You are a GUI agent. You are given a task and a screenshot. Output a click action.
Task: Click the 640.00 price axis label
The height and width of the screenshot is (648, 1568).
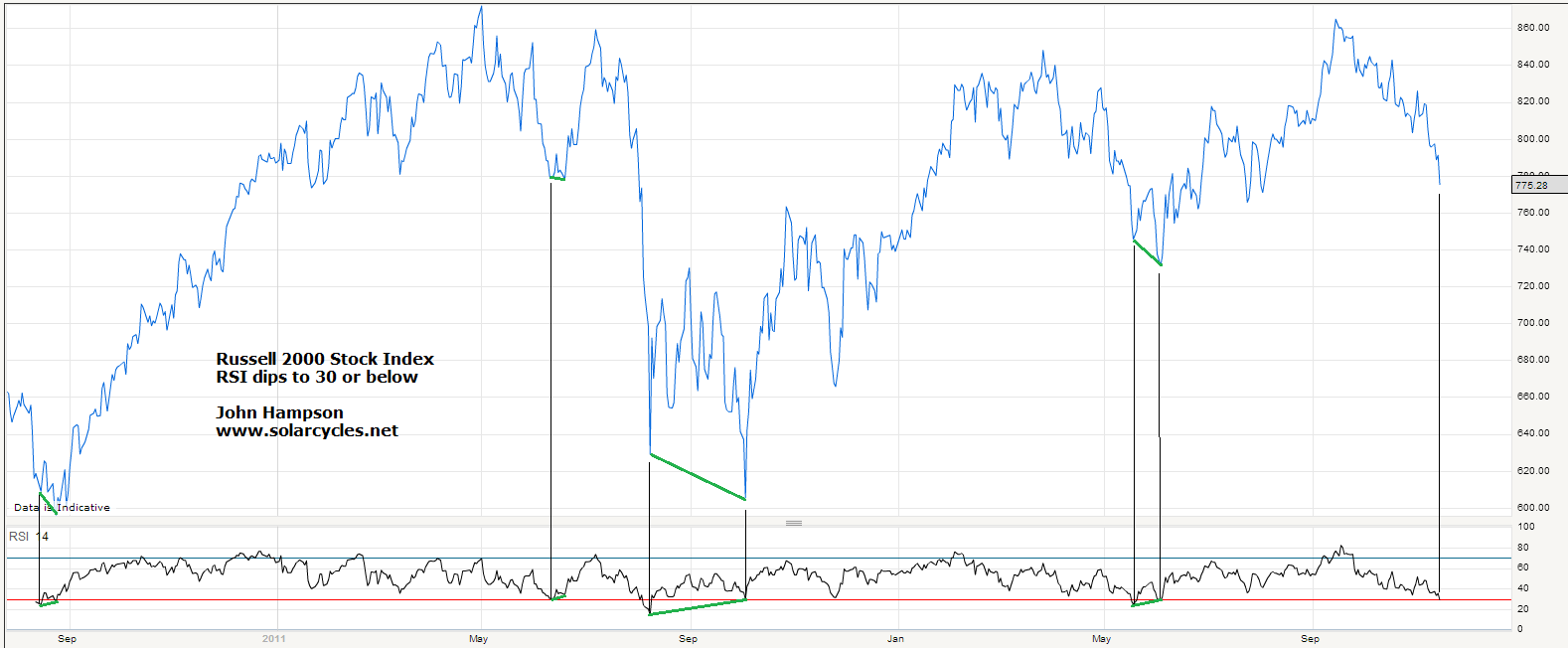pos(1532,433)
